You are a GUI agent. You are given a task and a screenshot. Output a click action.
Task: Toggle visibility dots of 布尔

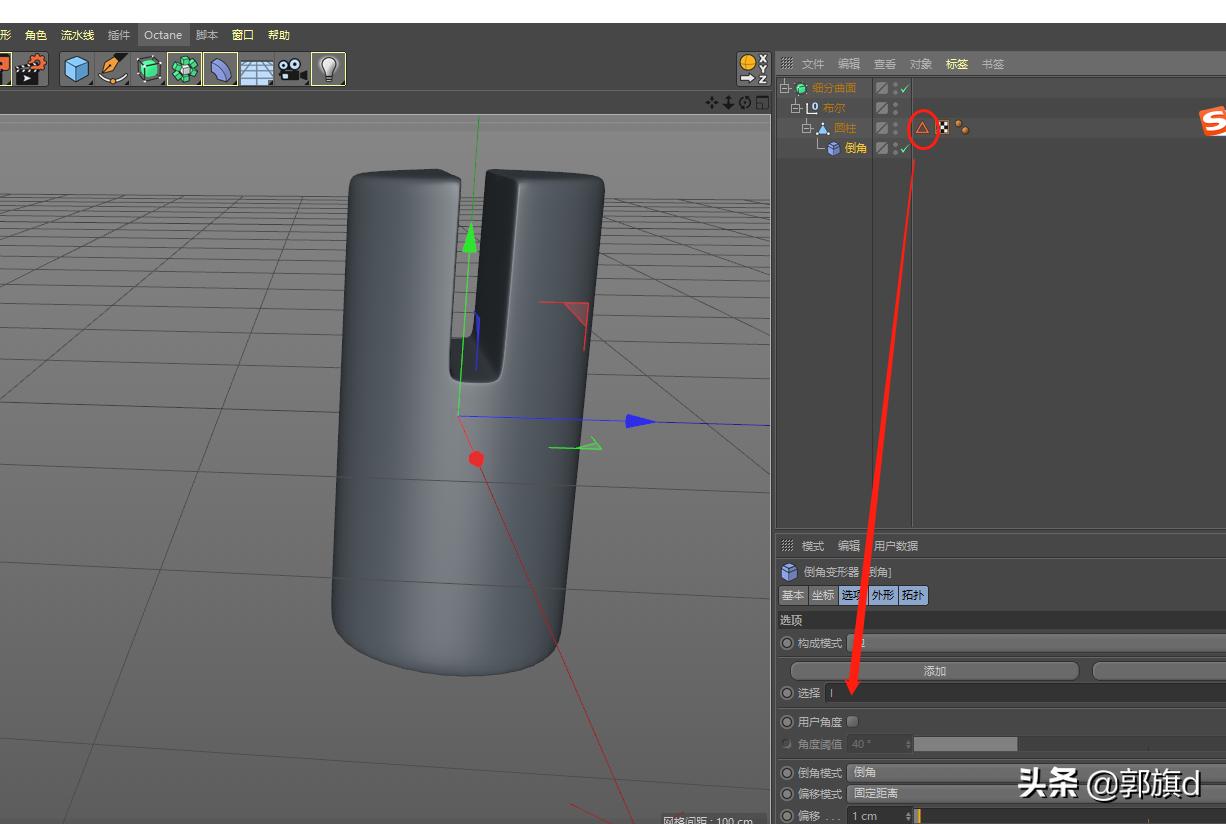click(895, 108)
